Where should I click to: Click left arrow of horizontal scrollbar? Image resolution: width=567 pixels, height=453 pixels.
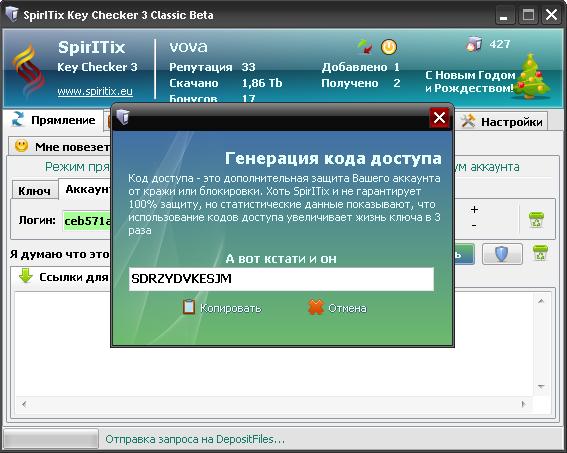pyautogui.click(x=24, y=404)
